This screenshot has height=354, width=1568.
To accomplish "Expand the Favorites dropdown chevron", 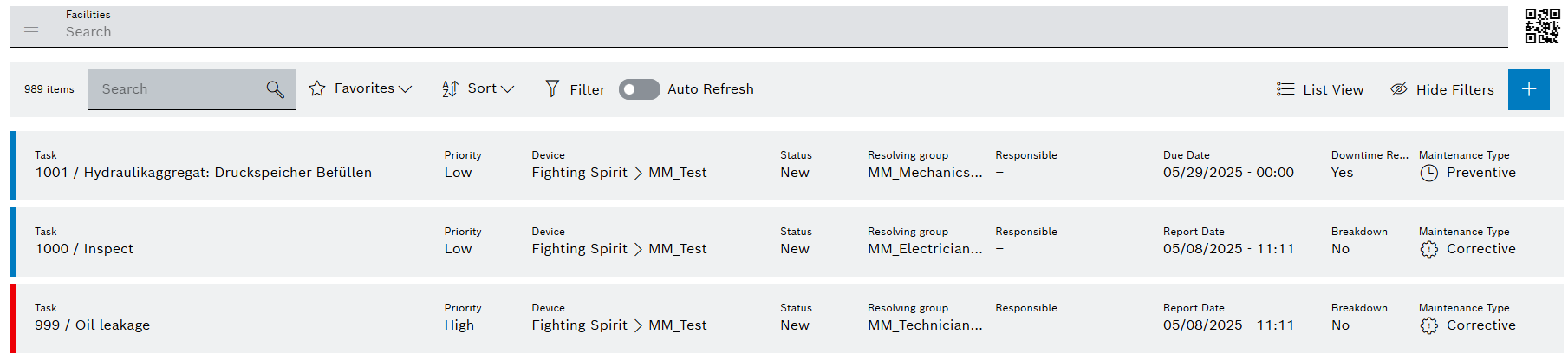I will point(405,89).
